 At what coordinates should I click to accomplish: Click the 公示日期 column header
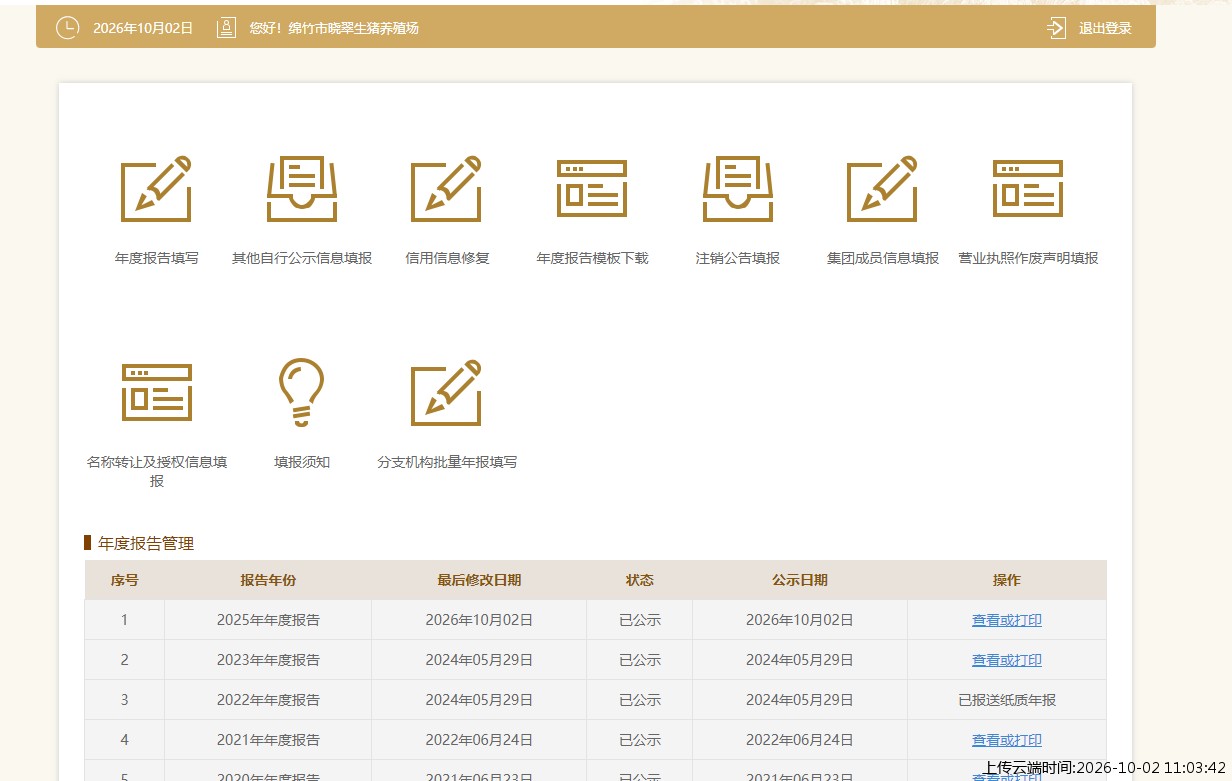tap(800, 580)
